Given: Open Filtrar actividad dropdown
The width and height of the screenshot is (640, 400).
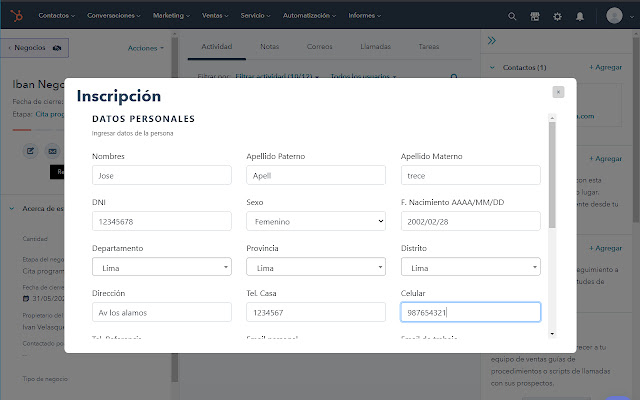Looking at the screenshot, I should tap(277, 76).
